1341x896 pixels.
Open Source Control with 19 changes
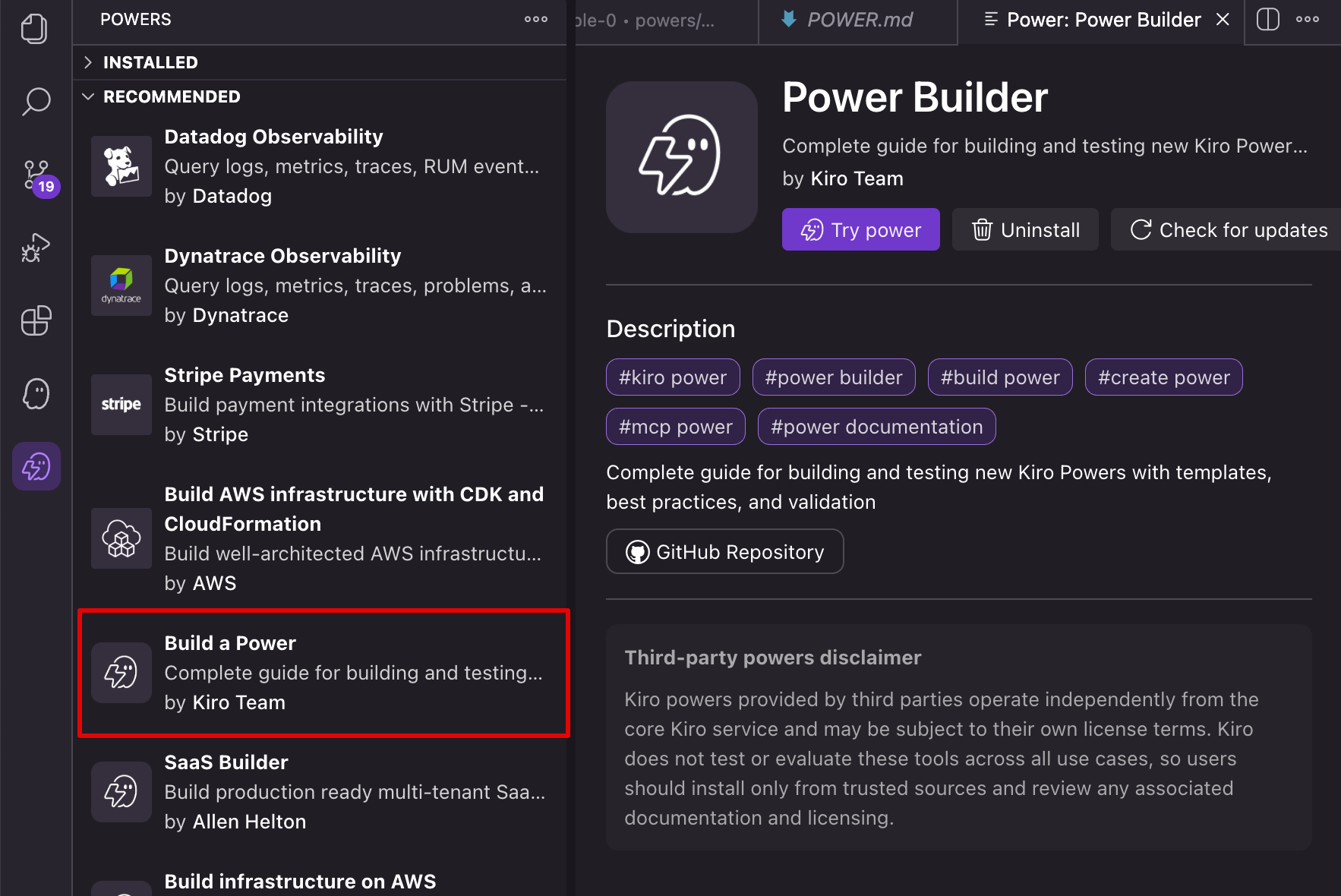36,175
